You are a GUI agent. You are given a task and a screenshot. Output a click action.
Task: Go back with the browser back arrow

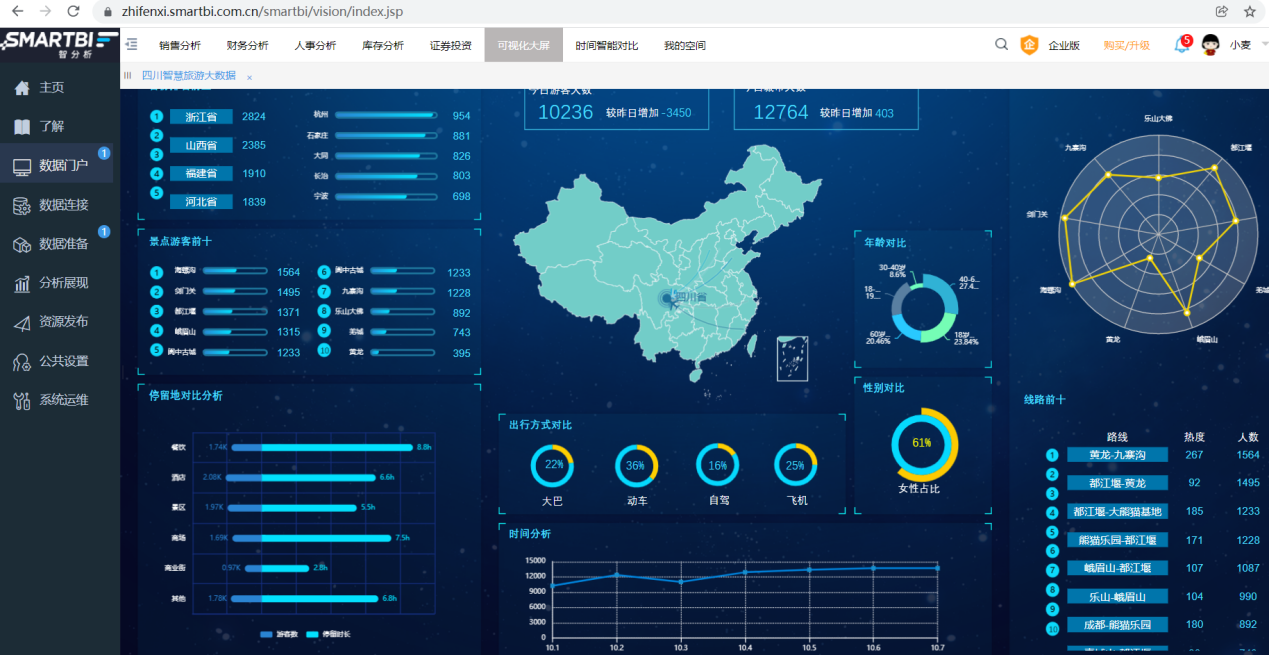coord(17,11)
